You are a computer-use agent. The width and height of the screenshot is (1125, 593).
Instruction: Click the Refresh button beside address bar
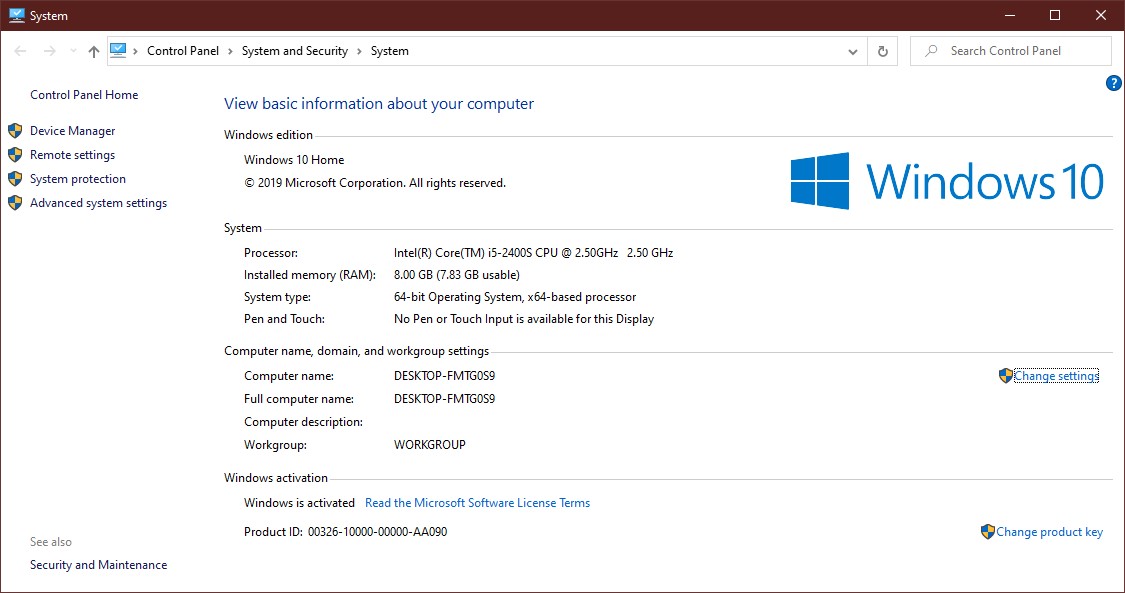click(x=882, y=51)
